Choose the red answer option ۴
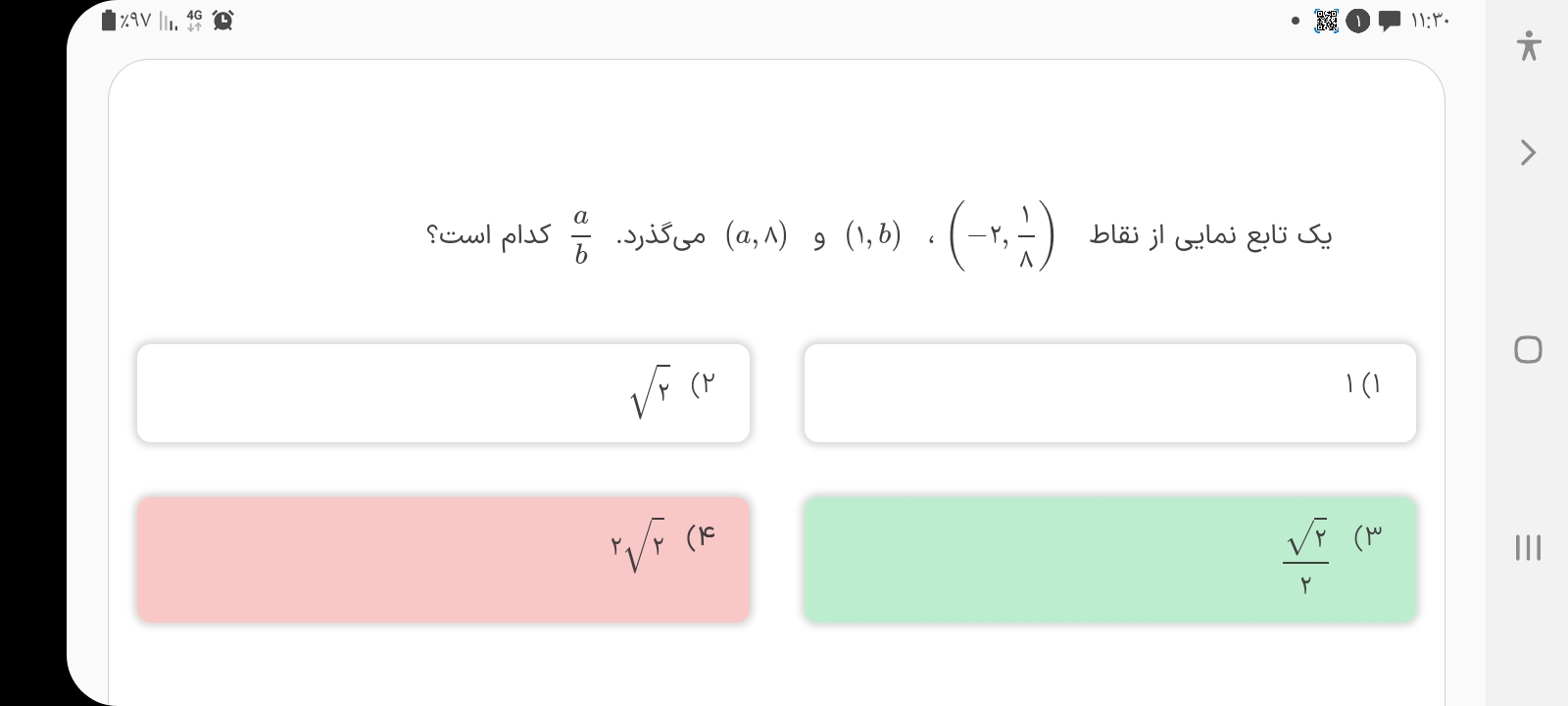 tap(443, 559)
